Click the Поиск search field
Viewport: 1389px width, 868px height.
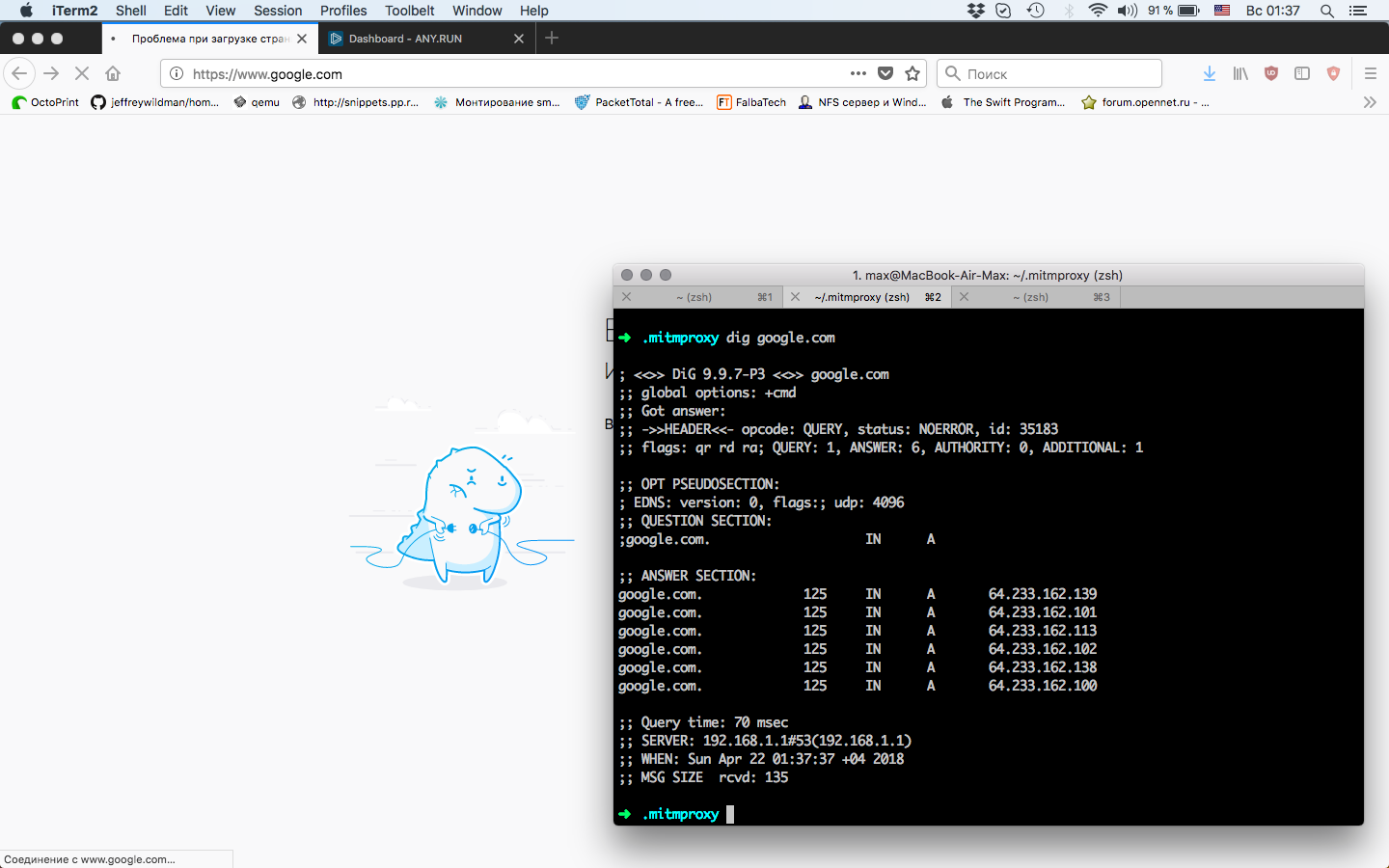tap(1049, 73)
